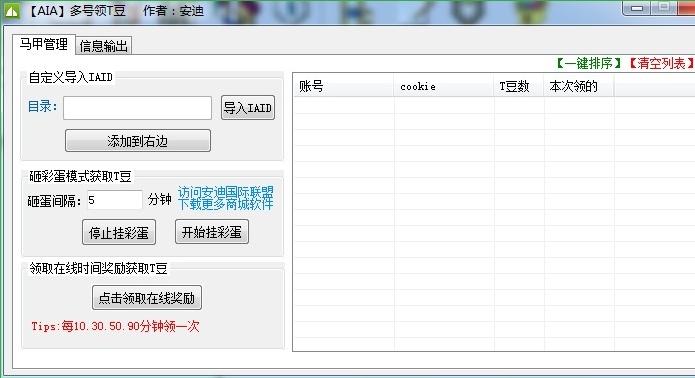Click the 导入IAID button

(248, 108)
